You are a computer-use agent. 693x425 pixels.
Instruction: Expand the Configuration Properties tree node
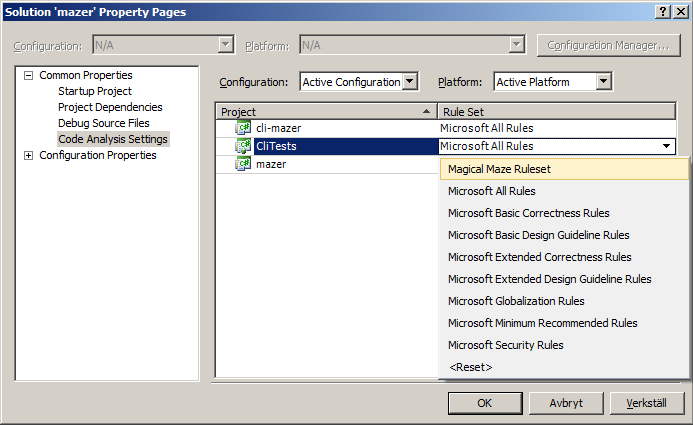pyautogui.click(x=28, y=156)
